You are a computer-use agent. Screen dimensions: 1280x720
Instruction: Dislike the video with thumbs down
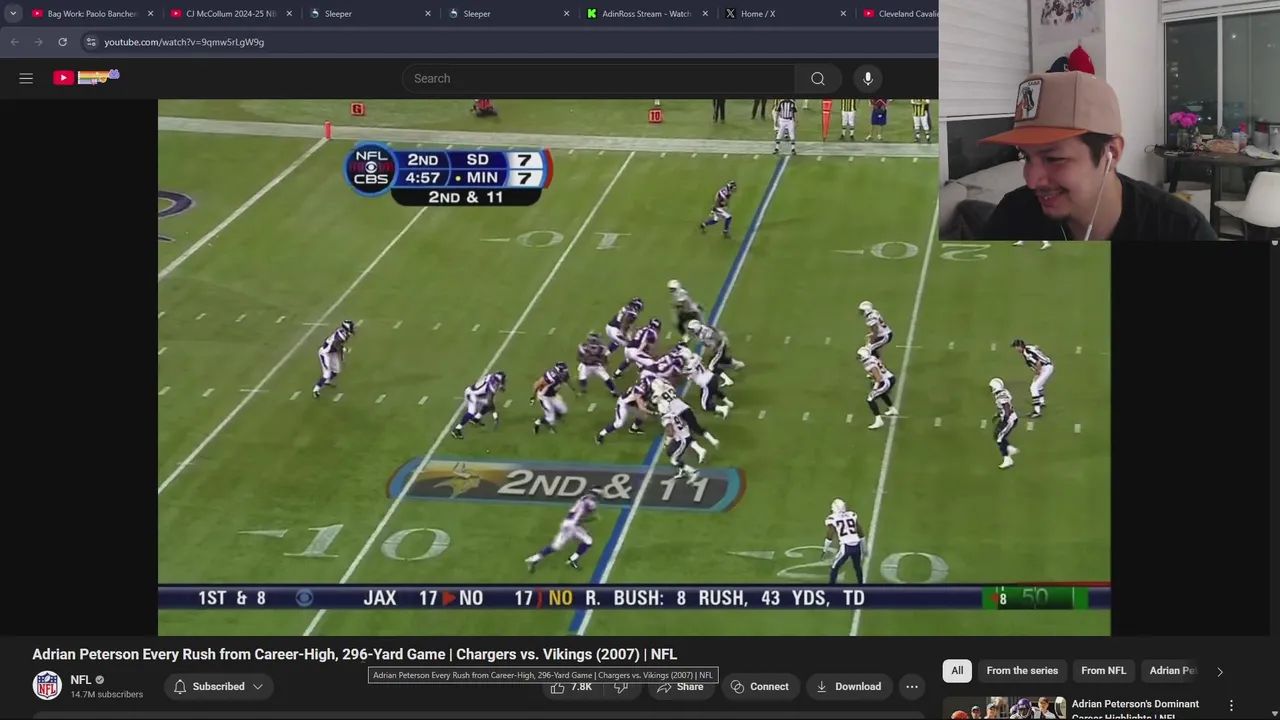pos(620,687)
